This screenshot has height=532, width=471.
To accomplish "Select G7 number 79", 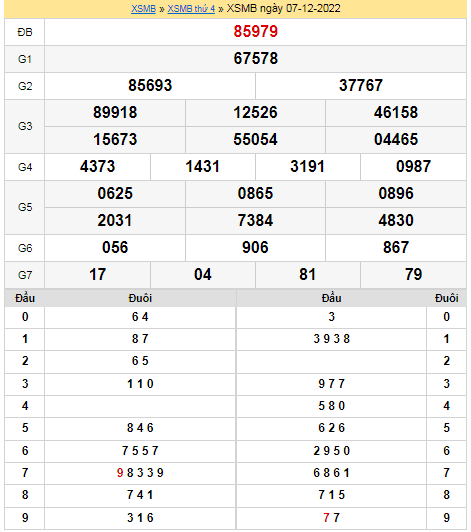I will click(413, 274).
